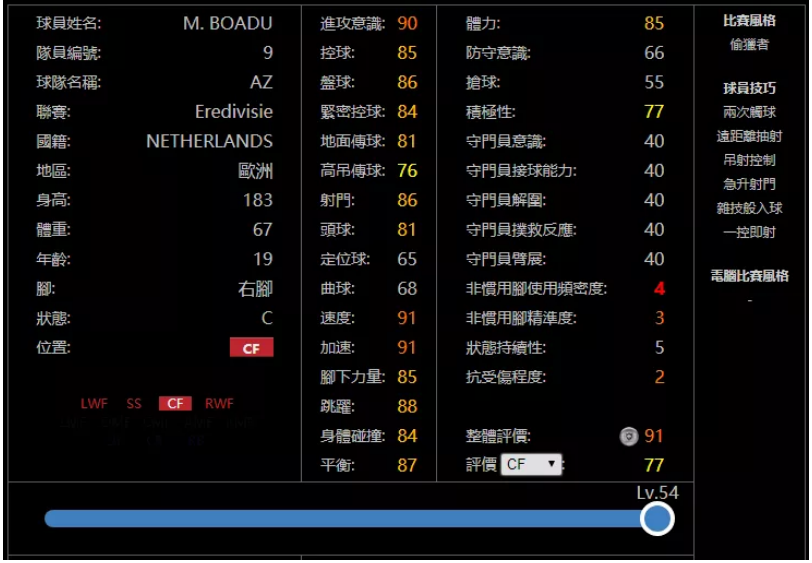Select RWF in the position map
The image size is (812, 563).
pyautogui.click(x=219, y=403)
